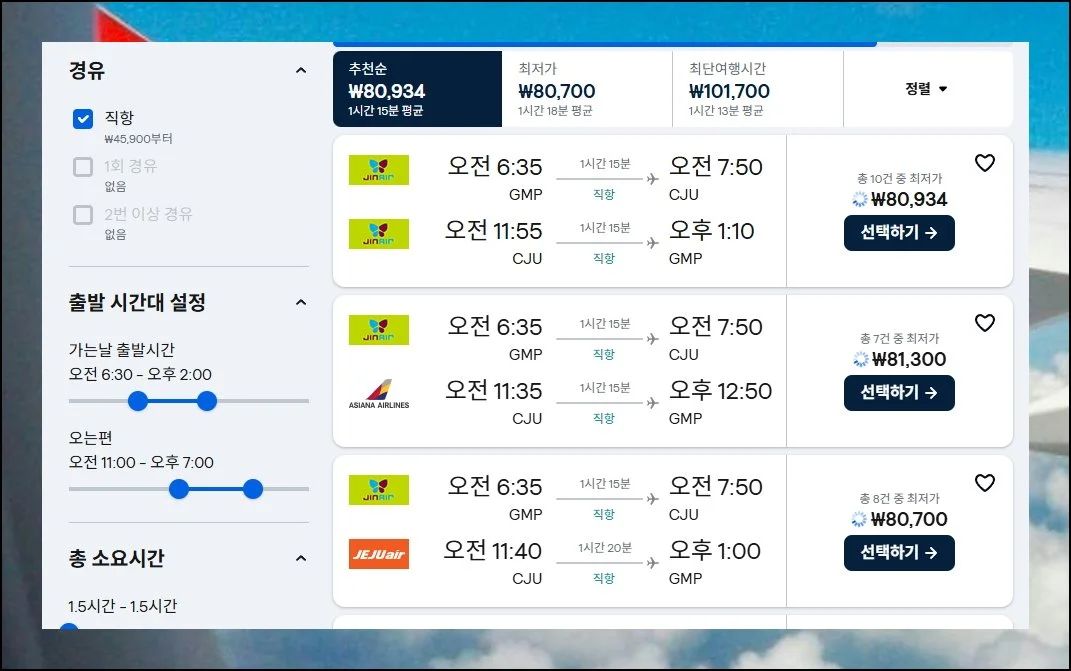This screenshot has width=1071, height=671.
Task: Collapse the 출발 시간대 설정 section
Action: [x=301, y=302]
